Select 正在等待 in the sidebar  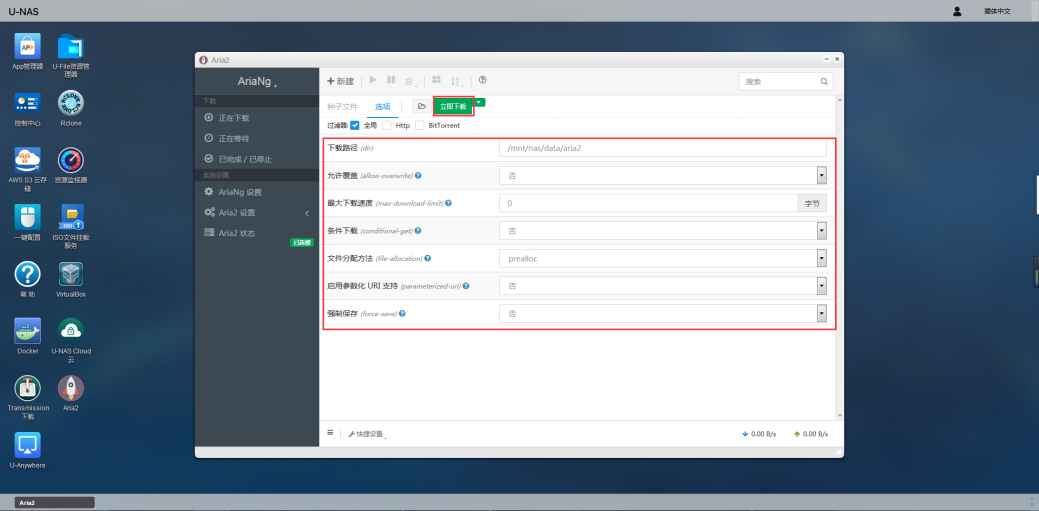257,139
